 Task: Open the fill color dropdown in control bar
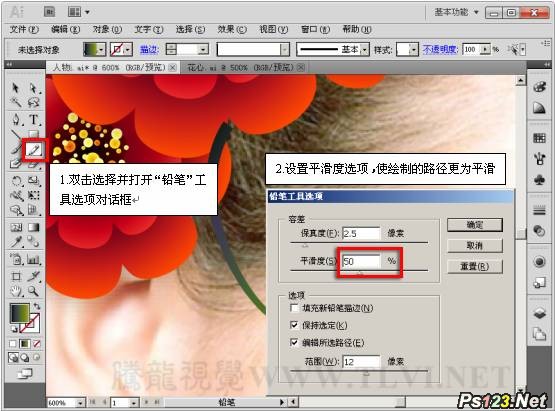[x=102, y=50]
